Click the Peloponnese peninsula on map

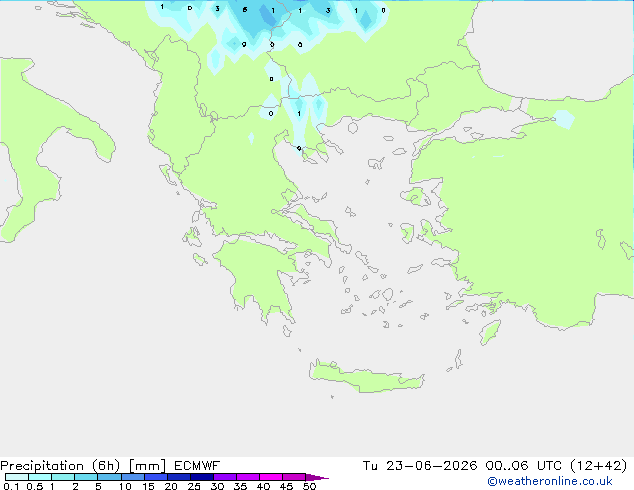(x=261, y=275)
